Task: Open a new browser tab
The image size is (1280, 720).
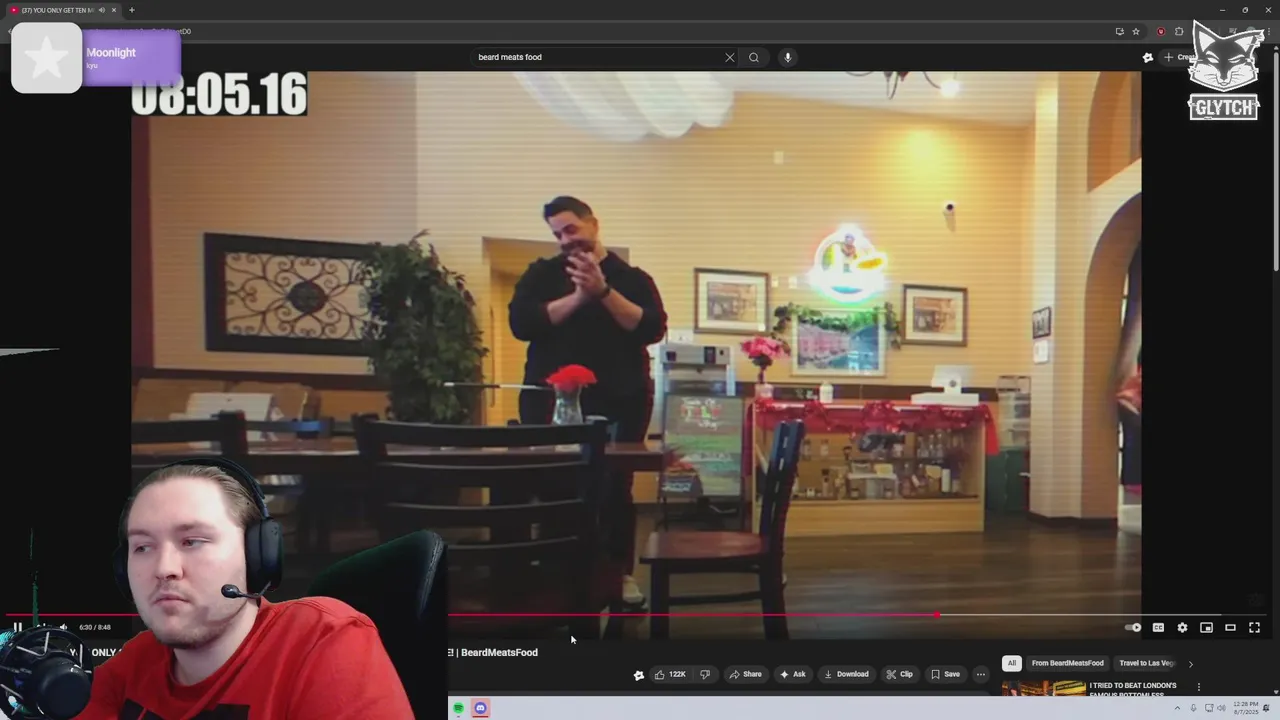Action: (131, 10)
